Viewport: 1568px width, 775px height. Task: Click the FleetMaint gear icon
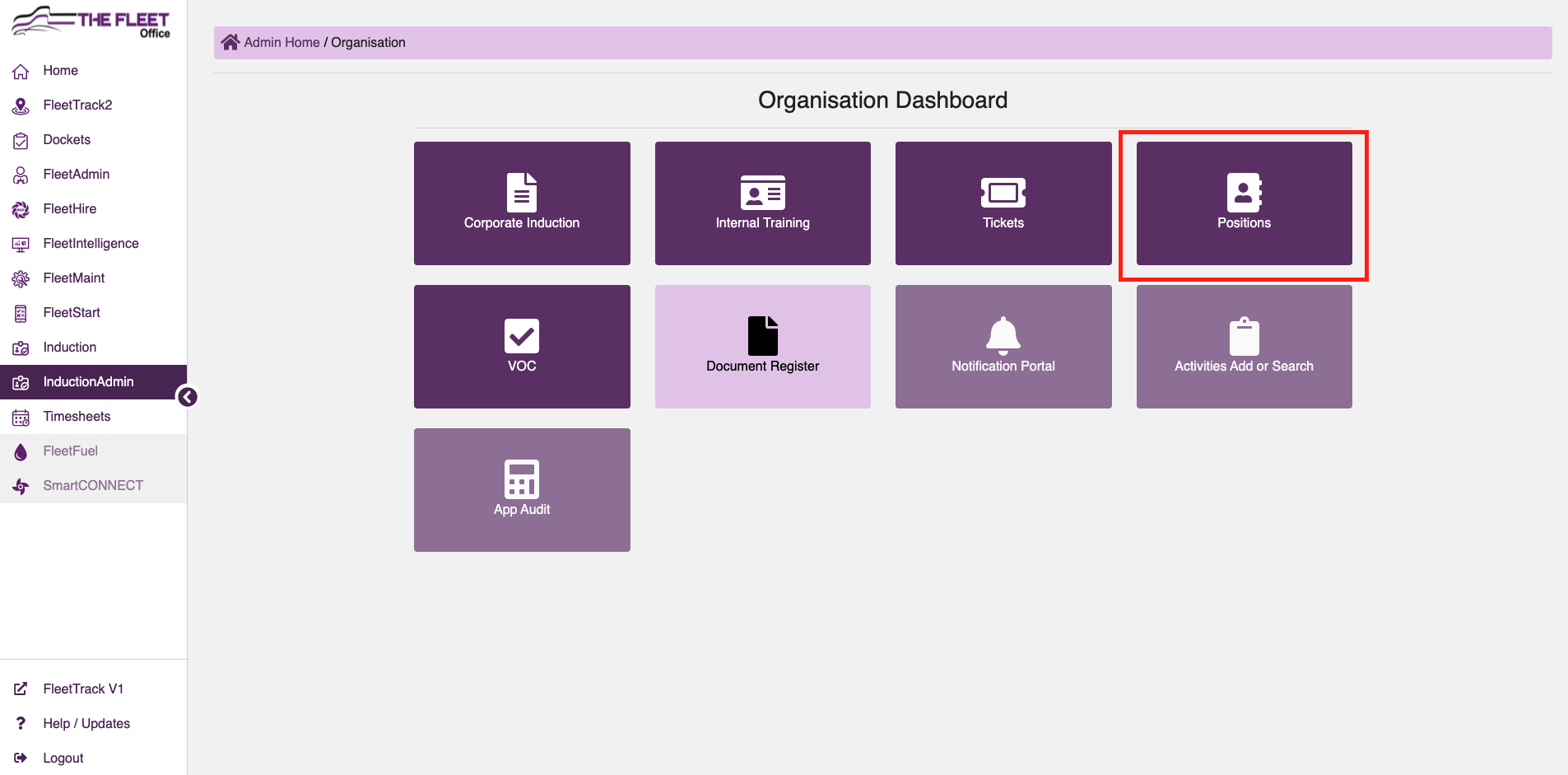(x=21, y=279)
